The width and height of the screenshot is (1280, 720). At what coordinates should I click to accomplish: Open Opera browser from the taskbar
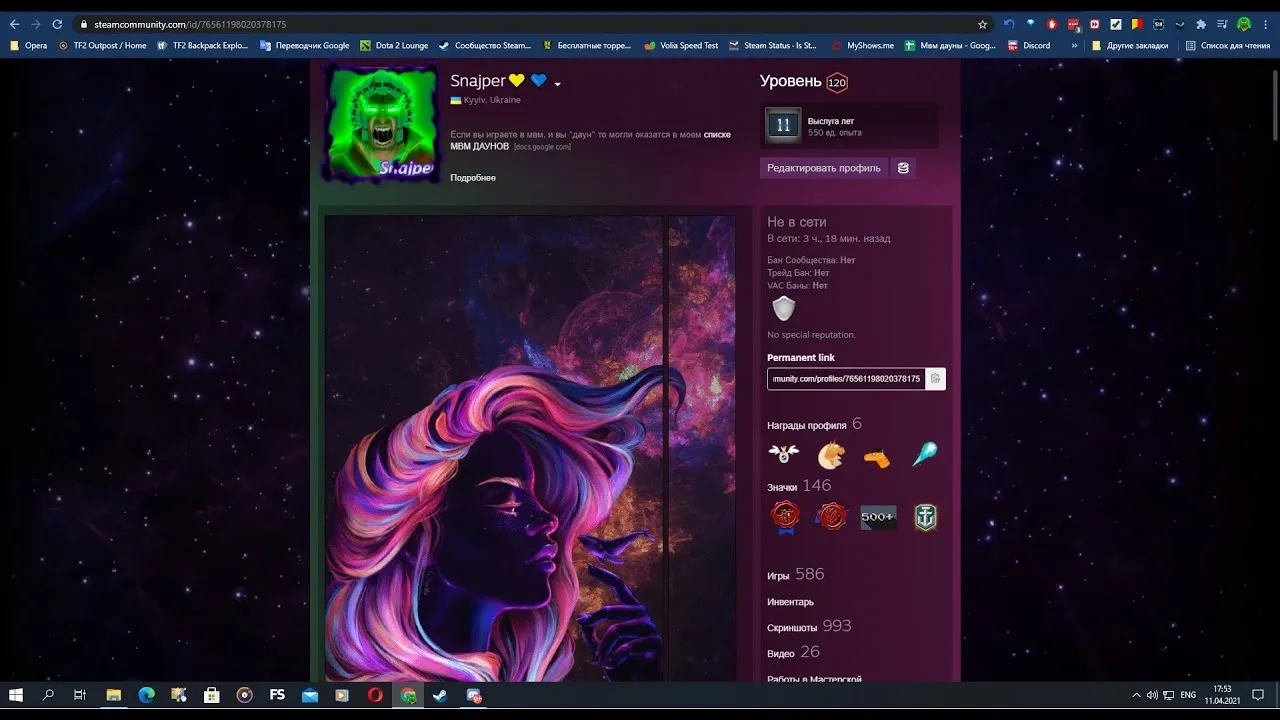375,695
